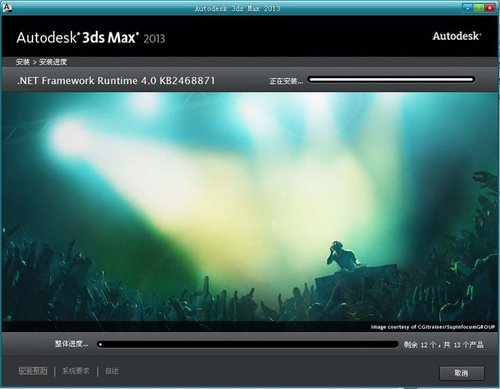Open the 自述 readme link
500x389 pixels.
point(112,371)
